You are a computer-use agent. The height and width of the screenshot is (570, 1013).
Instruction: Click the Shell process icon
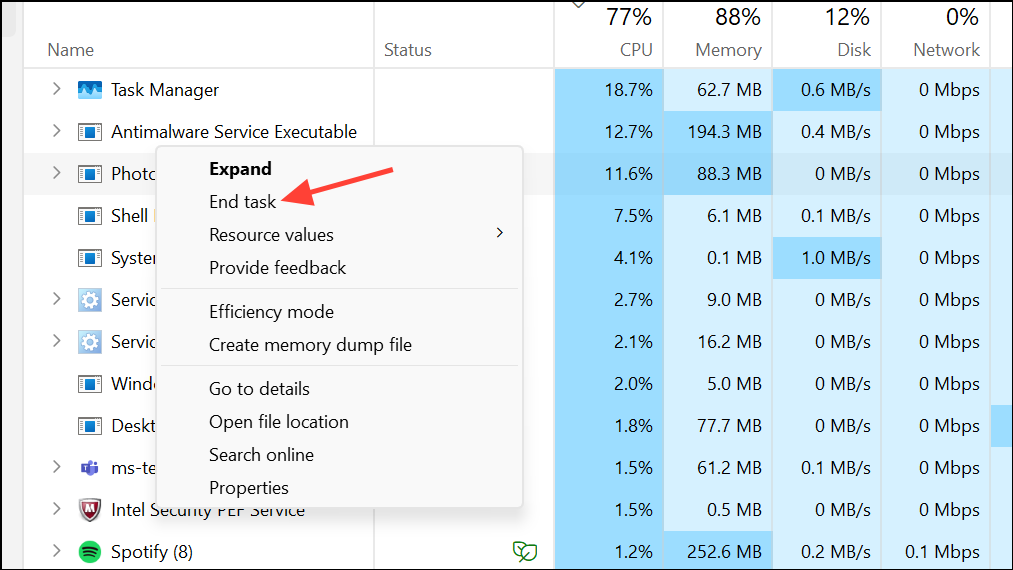(90, 216)
